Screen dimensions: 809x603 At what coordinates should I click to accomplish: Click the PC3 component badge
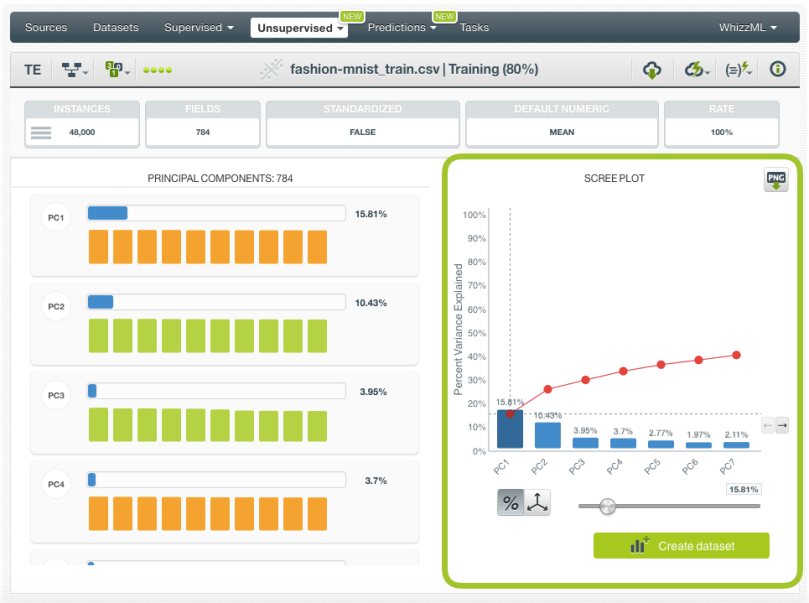[x=56, y=396]
